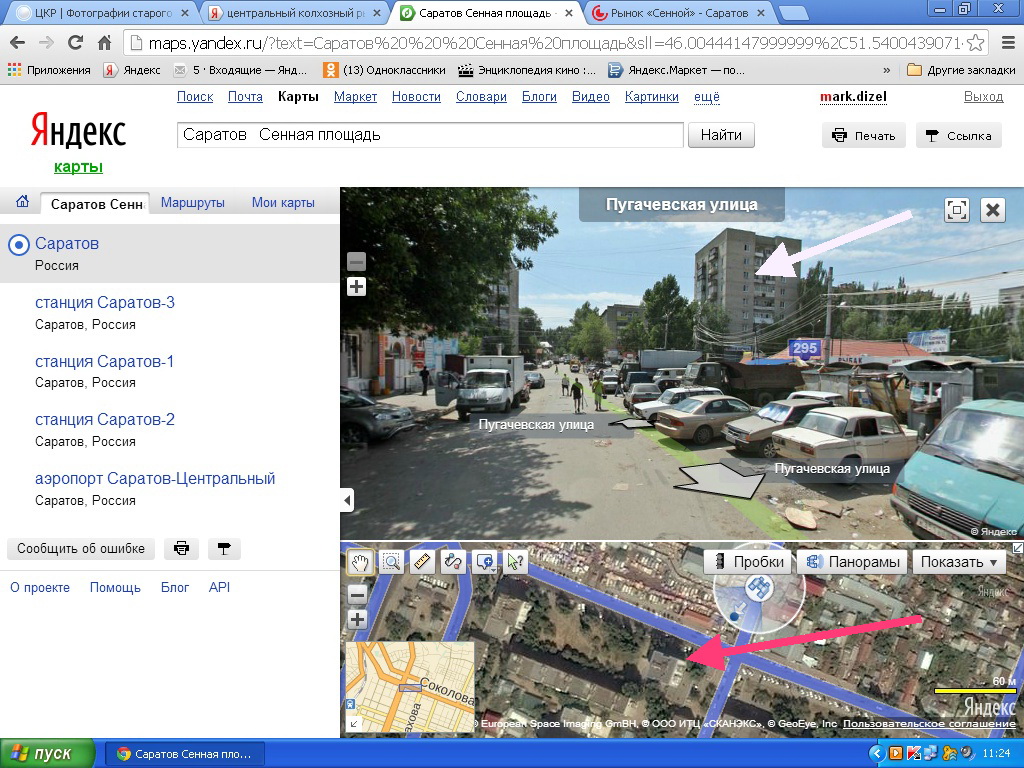Select the Саратов, Россия result marker
This screenshot has width=1024, height=768.
pyautogui.click(x=18, y=246)
